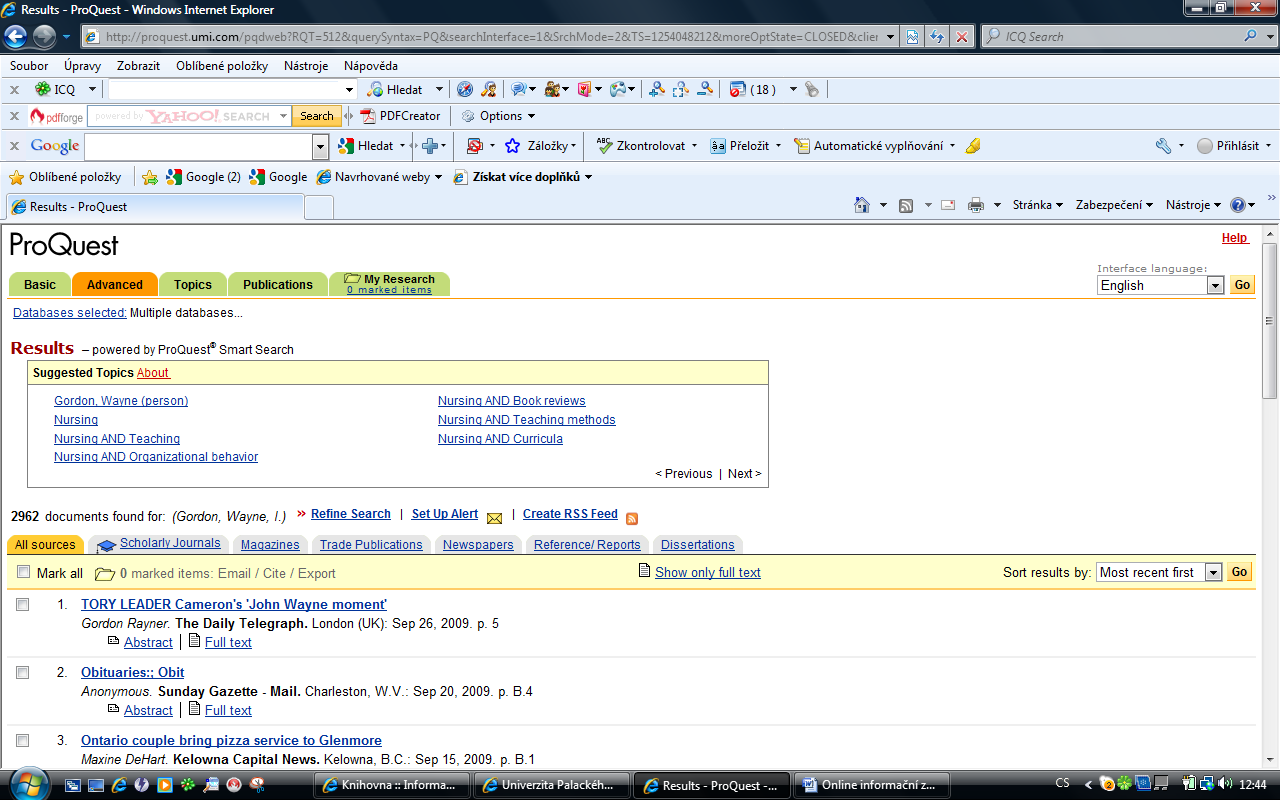Open Zabezpečení safety menu
Screen dimensions: 1280x800
1114,205
